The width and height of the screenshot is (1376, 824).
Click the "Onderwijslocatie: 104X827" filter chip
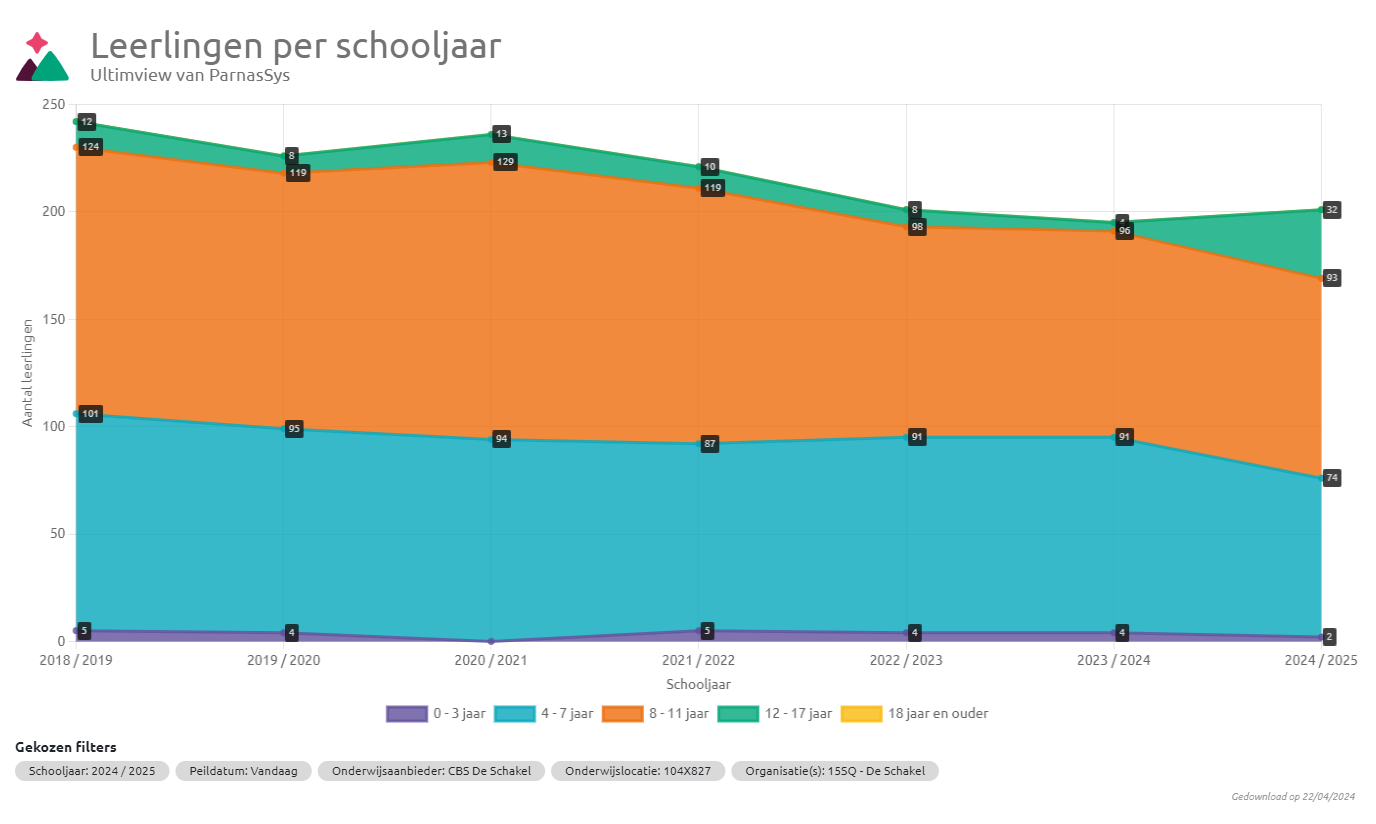click(638, 771)
